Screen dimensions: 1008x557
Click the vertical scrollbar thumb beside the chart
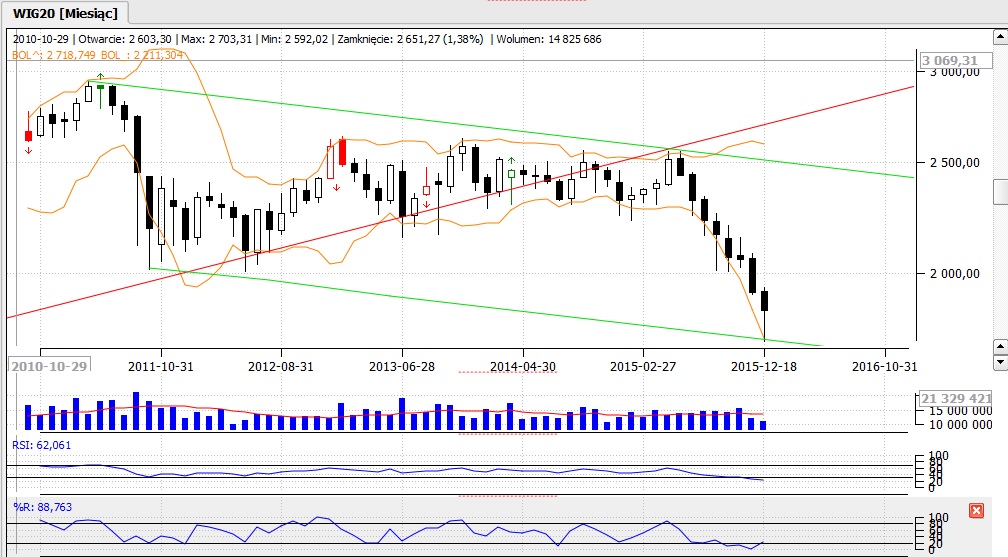point(1000,192)
